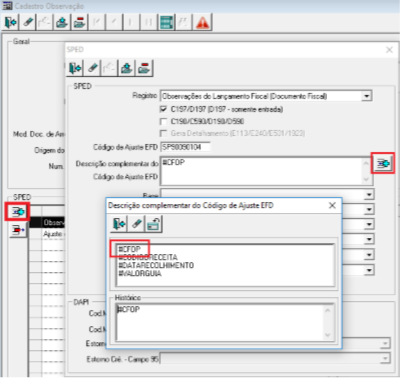400x378 pixels.
Task: Click the save icon in SPED dialog toolbar
Action: (x=127, y=68)
